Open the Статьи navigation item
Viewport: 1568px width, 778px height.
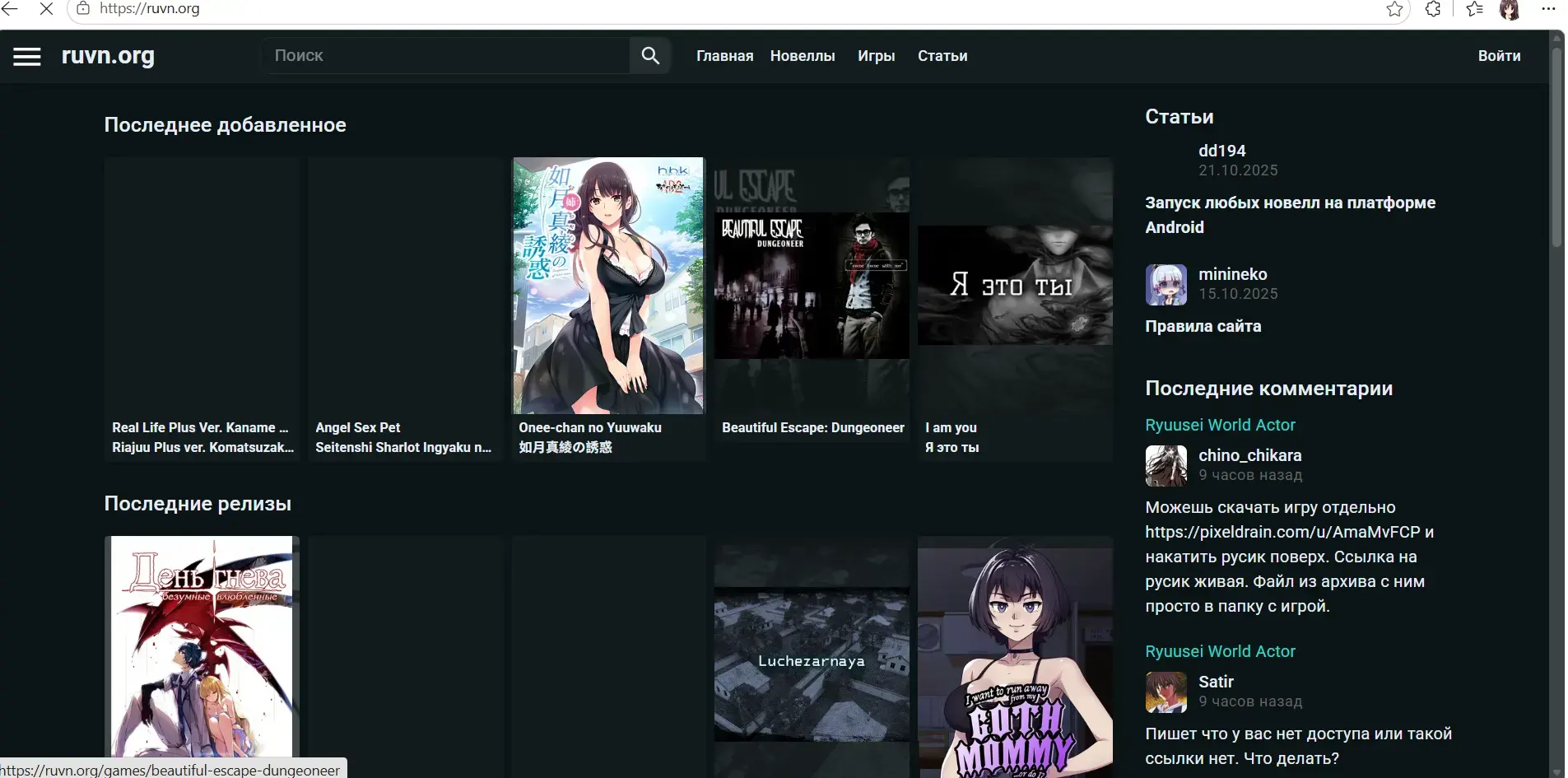click(x=942, y=56)
